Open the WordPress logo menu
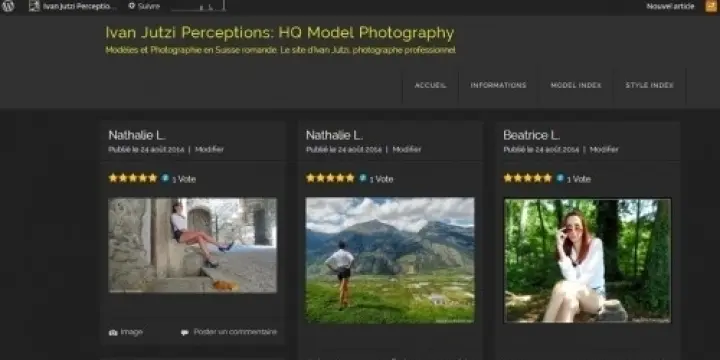720x360 pixels. (x=8, y=6)
